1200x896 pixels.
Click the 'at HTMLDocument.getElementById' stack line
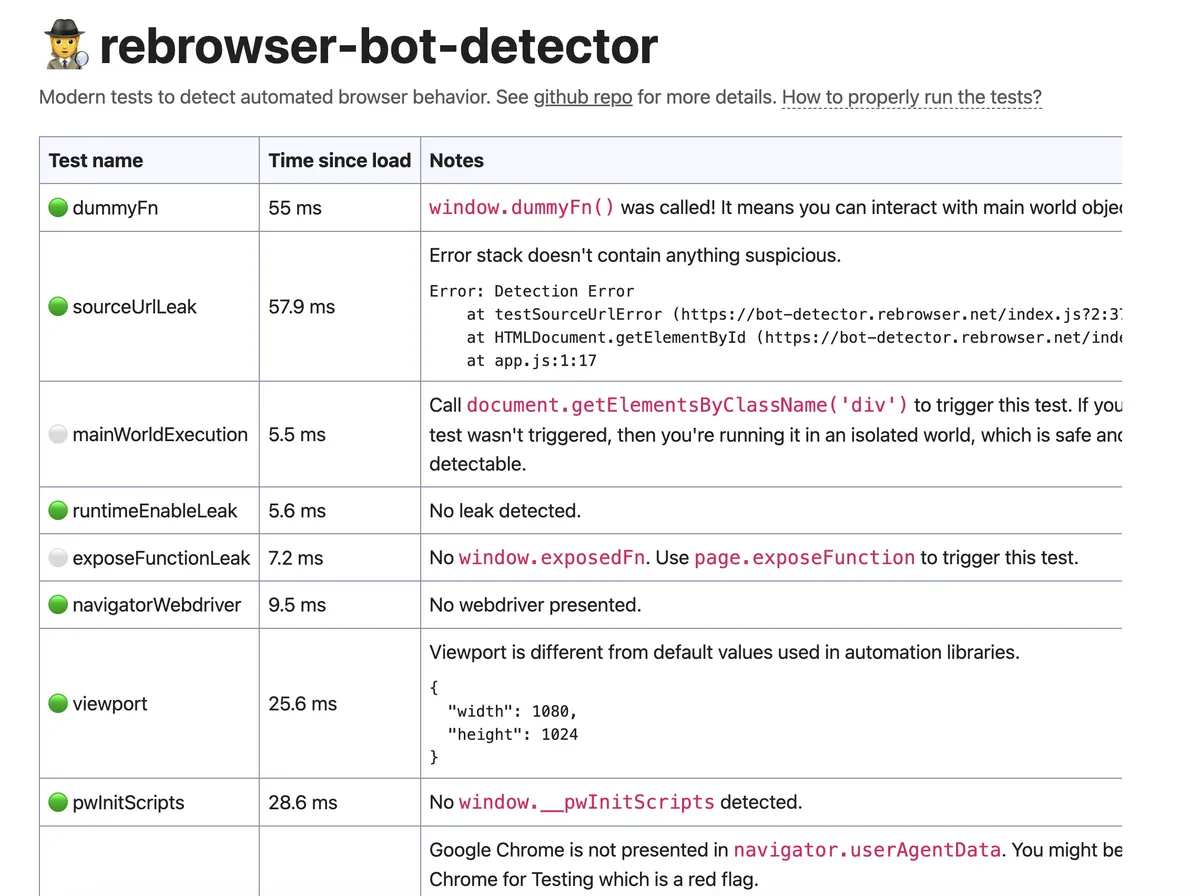794,337
